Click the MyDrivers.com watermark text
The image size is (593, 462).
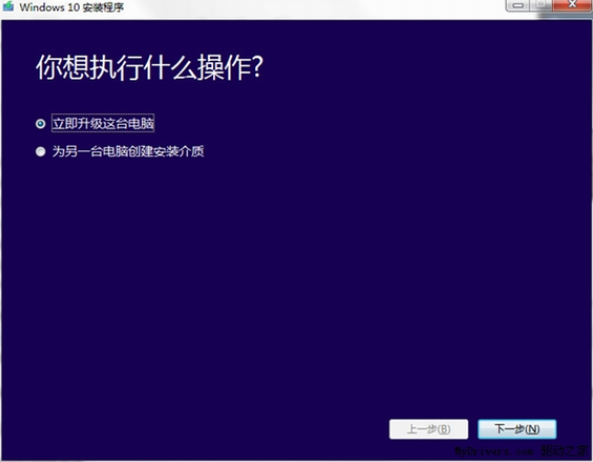click(x=494, y=451)
